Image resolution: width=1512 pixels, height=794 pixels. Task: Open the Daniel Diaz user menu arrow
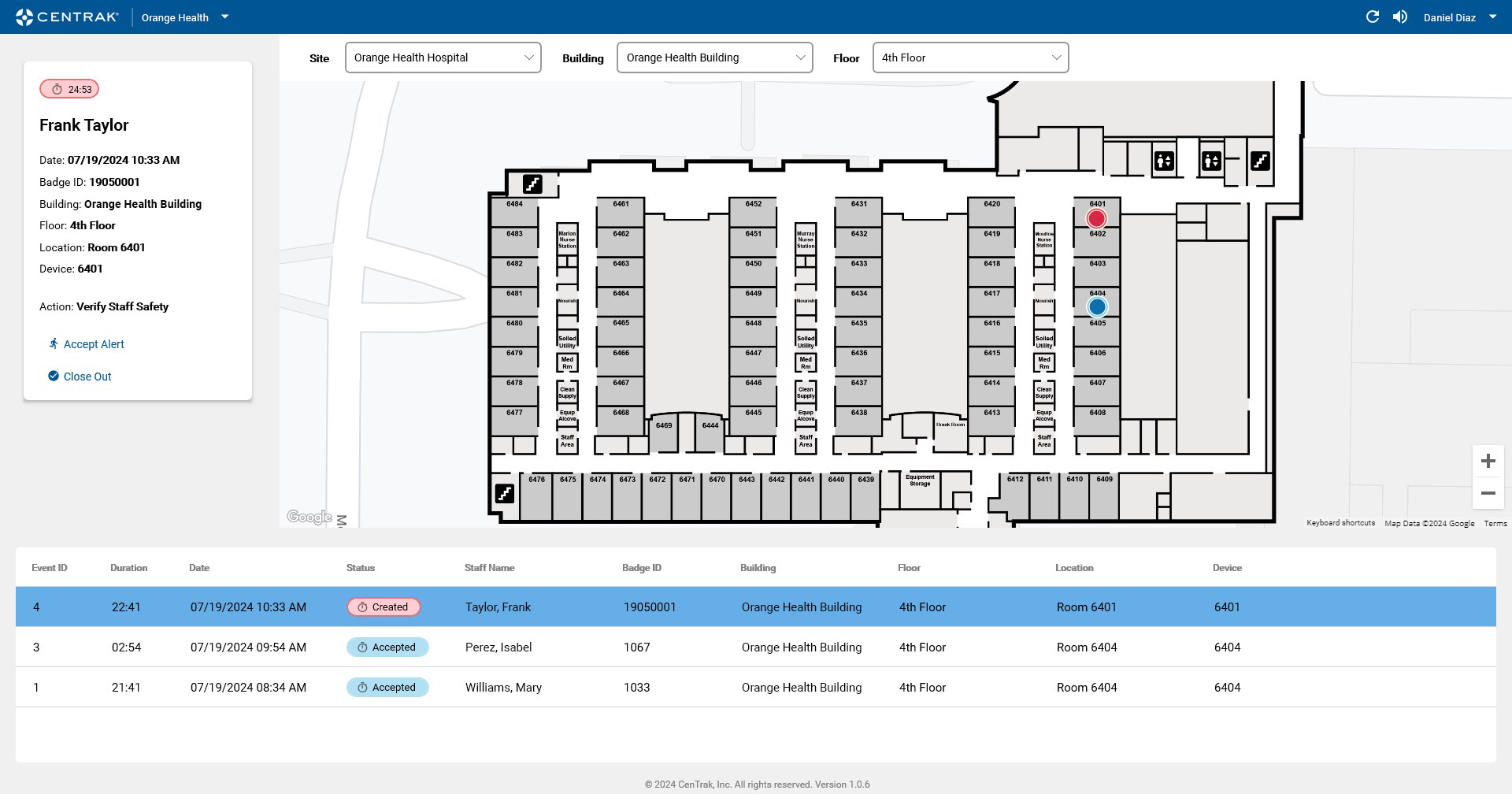pos(1492,17)
